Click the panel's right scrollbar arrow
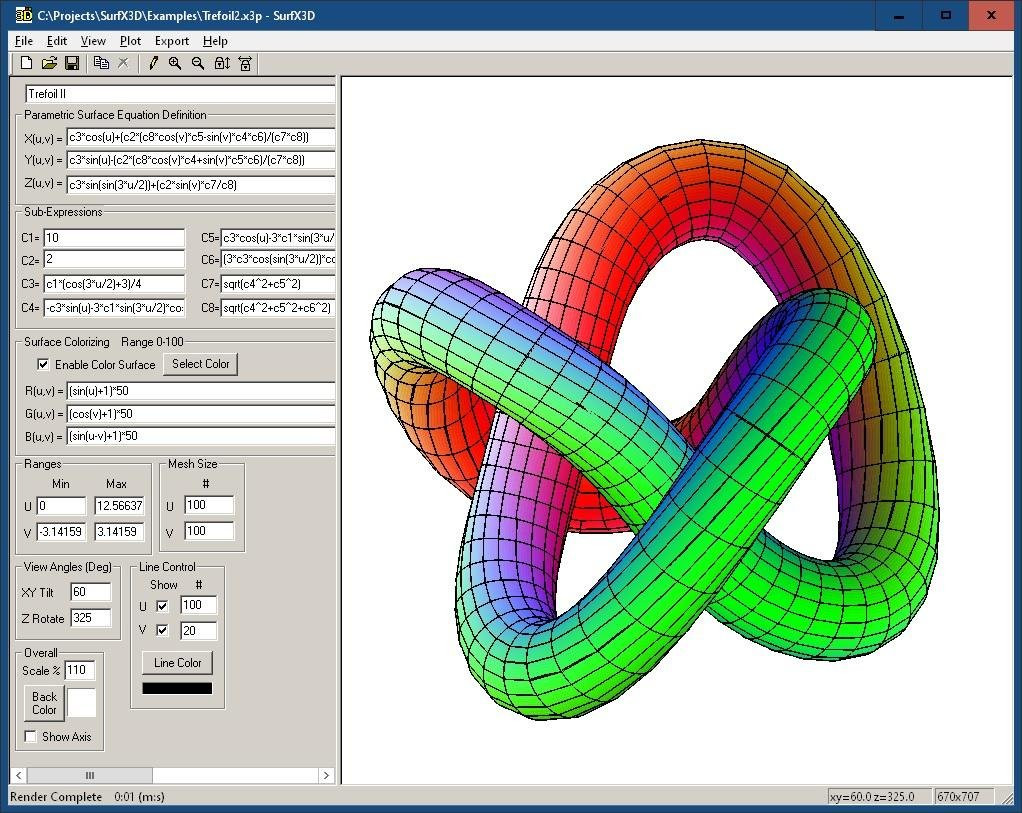 pos(326,775)
